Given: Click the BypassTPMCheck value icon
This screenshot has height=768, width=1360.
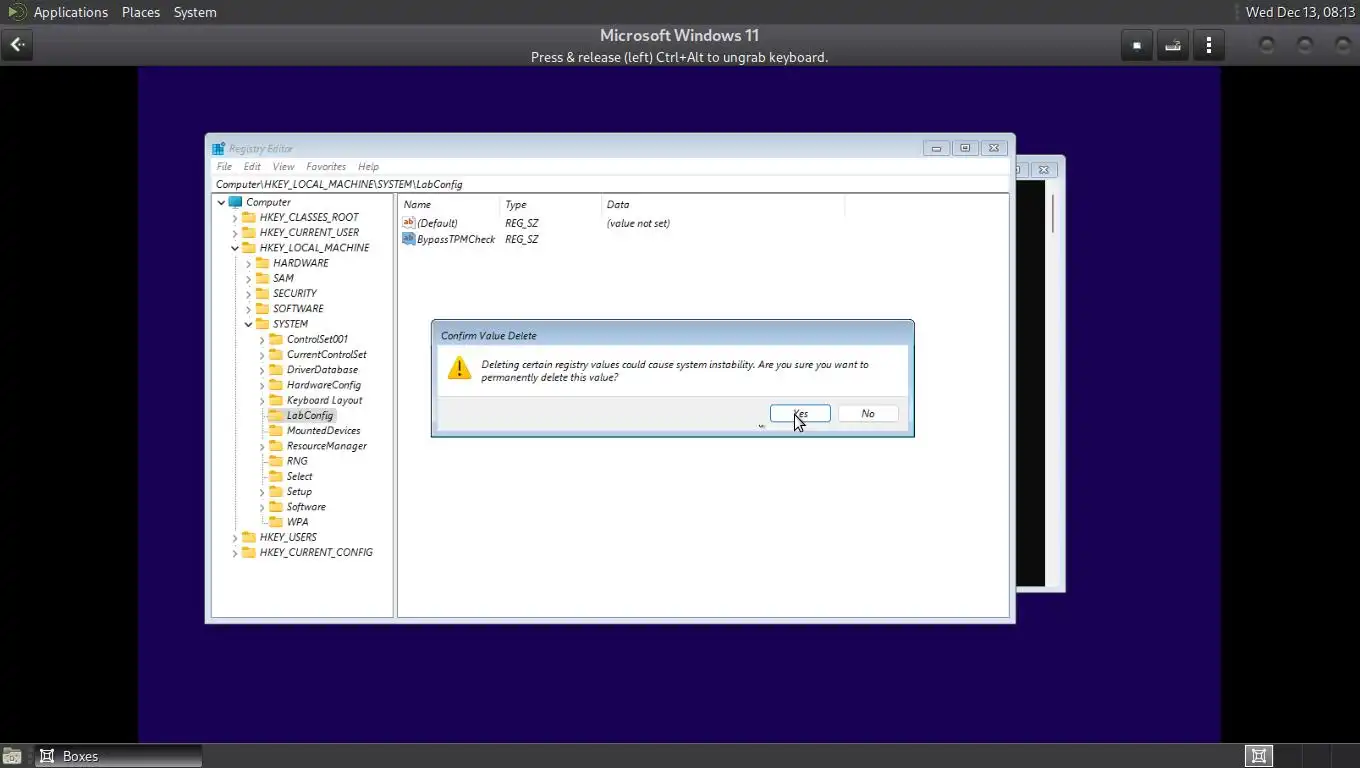Looking at the screenshot, I should [x=408, y=239].
